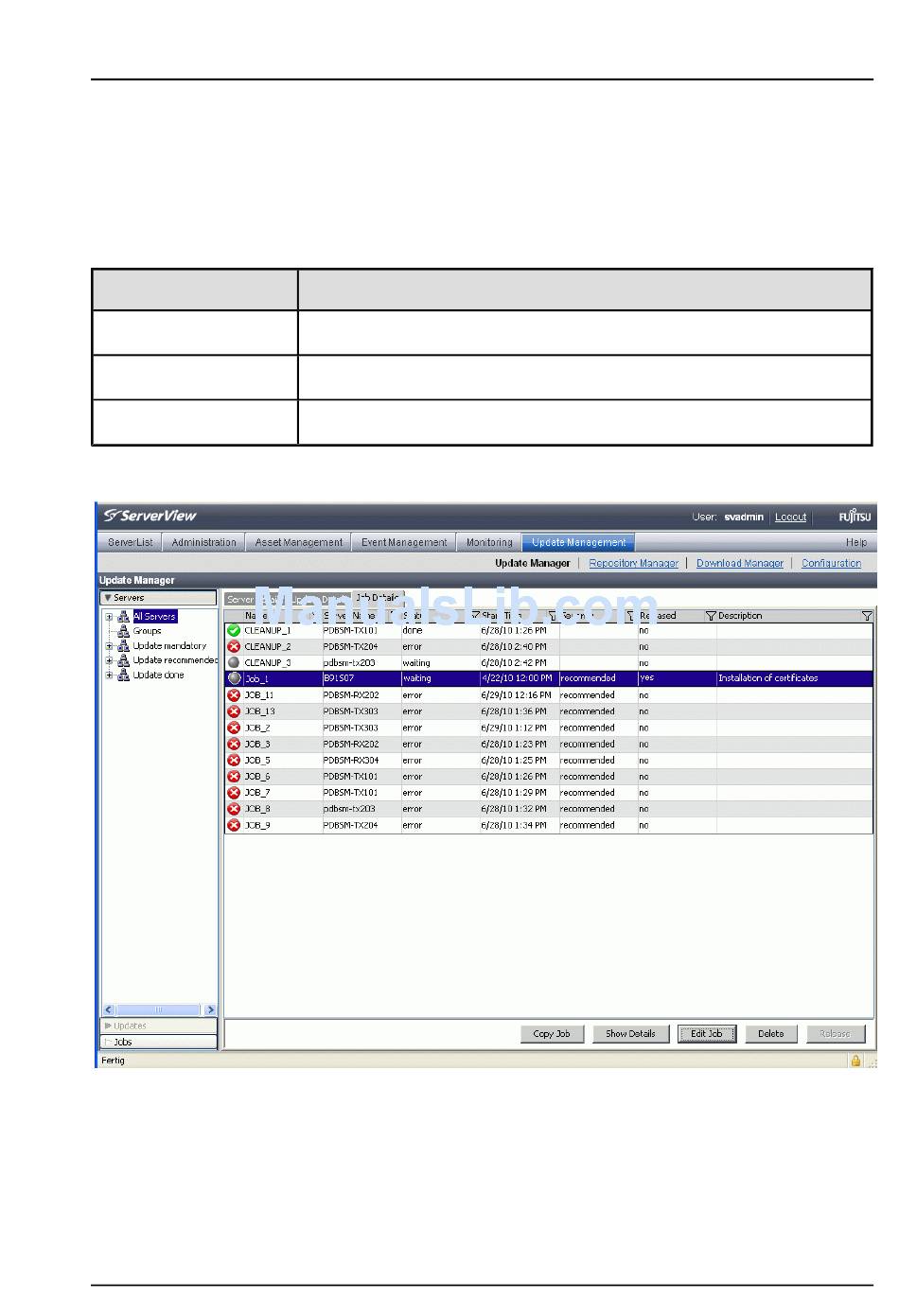The height and width of the screenshot is (1316, 899).
Task: Select the Update Management tab
Action: point(578,542)
